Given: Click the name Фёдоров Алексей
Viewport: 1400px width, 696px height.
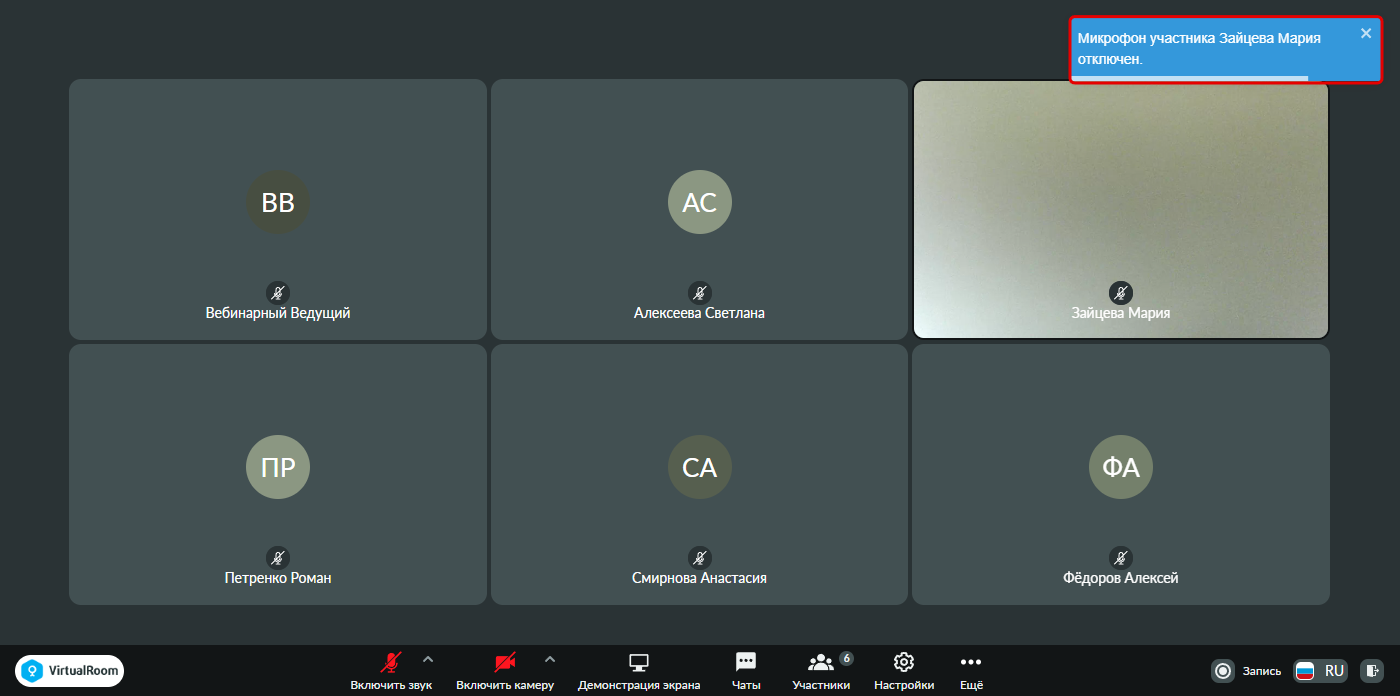Looking at the screenshot, I should click(1121, 578).
